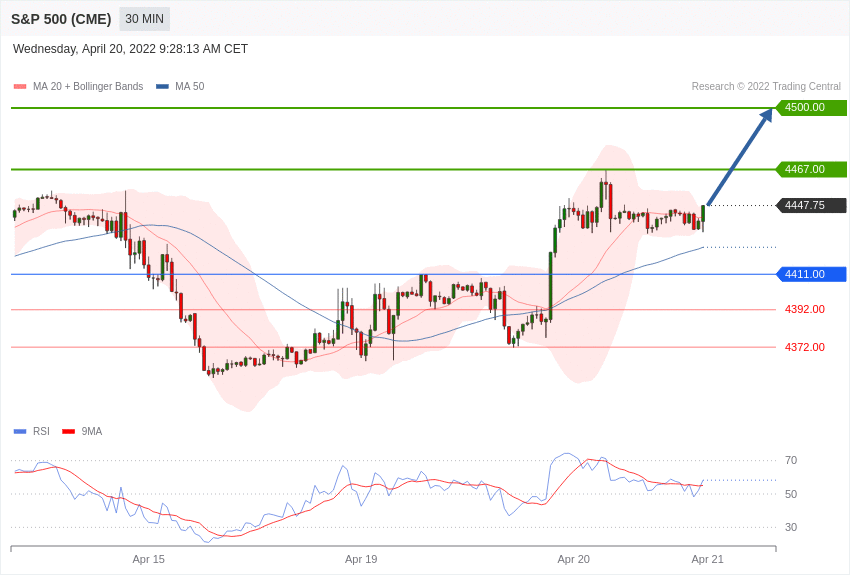Click the RSI 30 level label
850x576 pixels.
791,527
